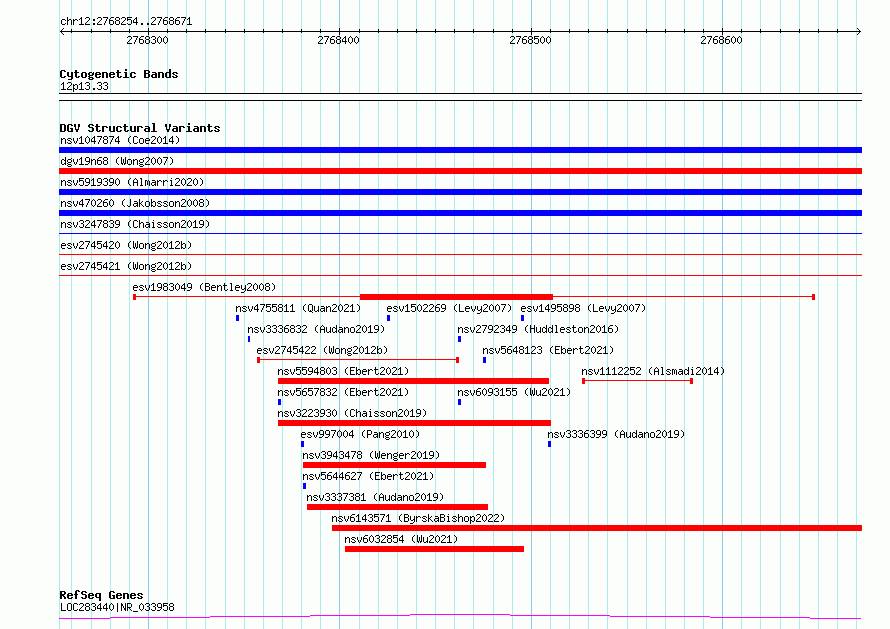Viewport: 890px width, 629px height.
Task: Click nsv4755811 (Quan2021) variant label
Action: (x=298, y=308)
